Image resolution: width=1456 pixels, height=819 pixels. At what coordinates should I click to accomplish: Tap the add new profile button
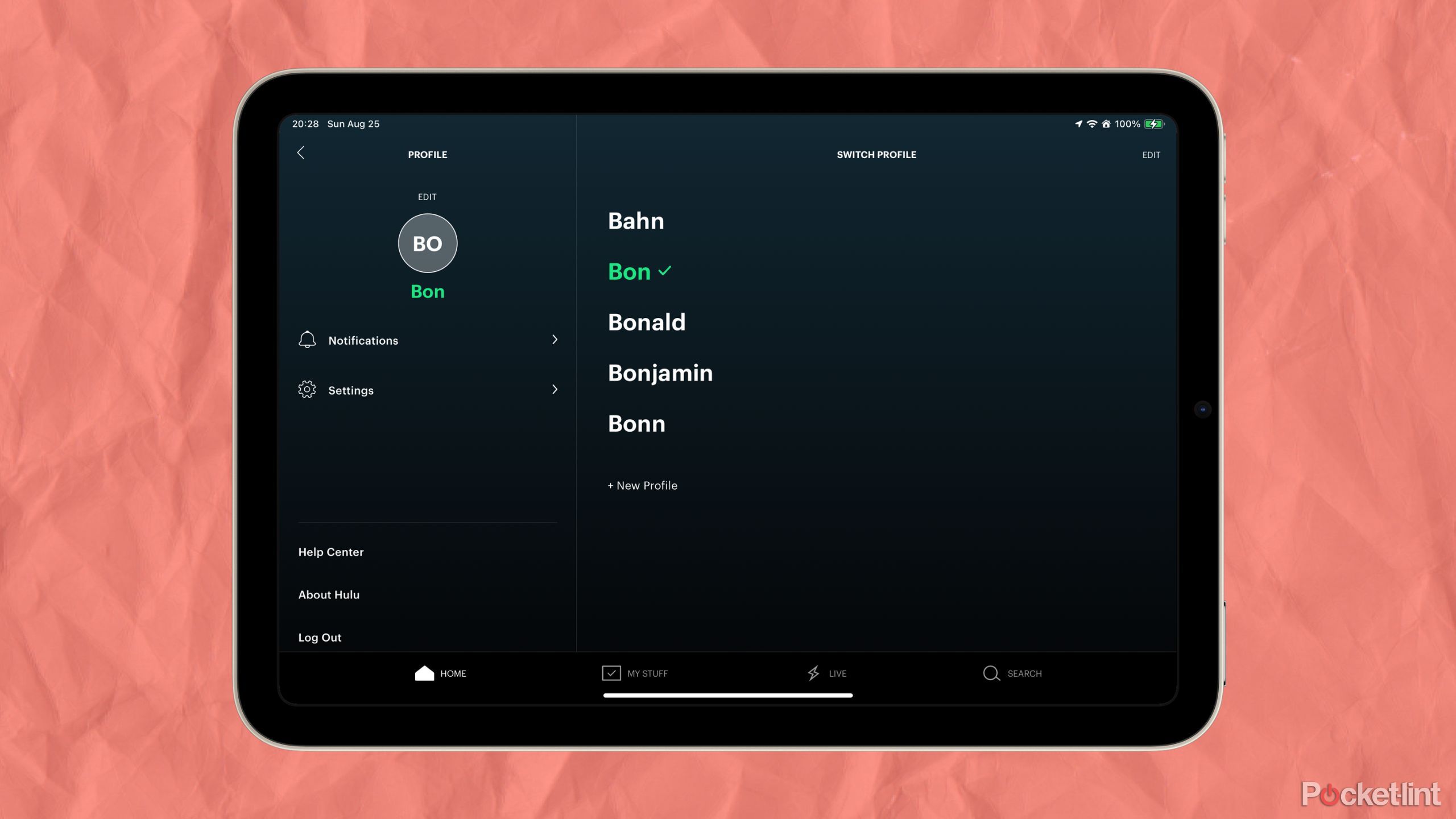[x=642, y=485]
